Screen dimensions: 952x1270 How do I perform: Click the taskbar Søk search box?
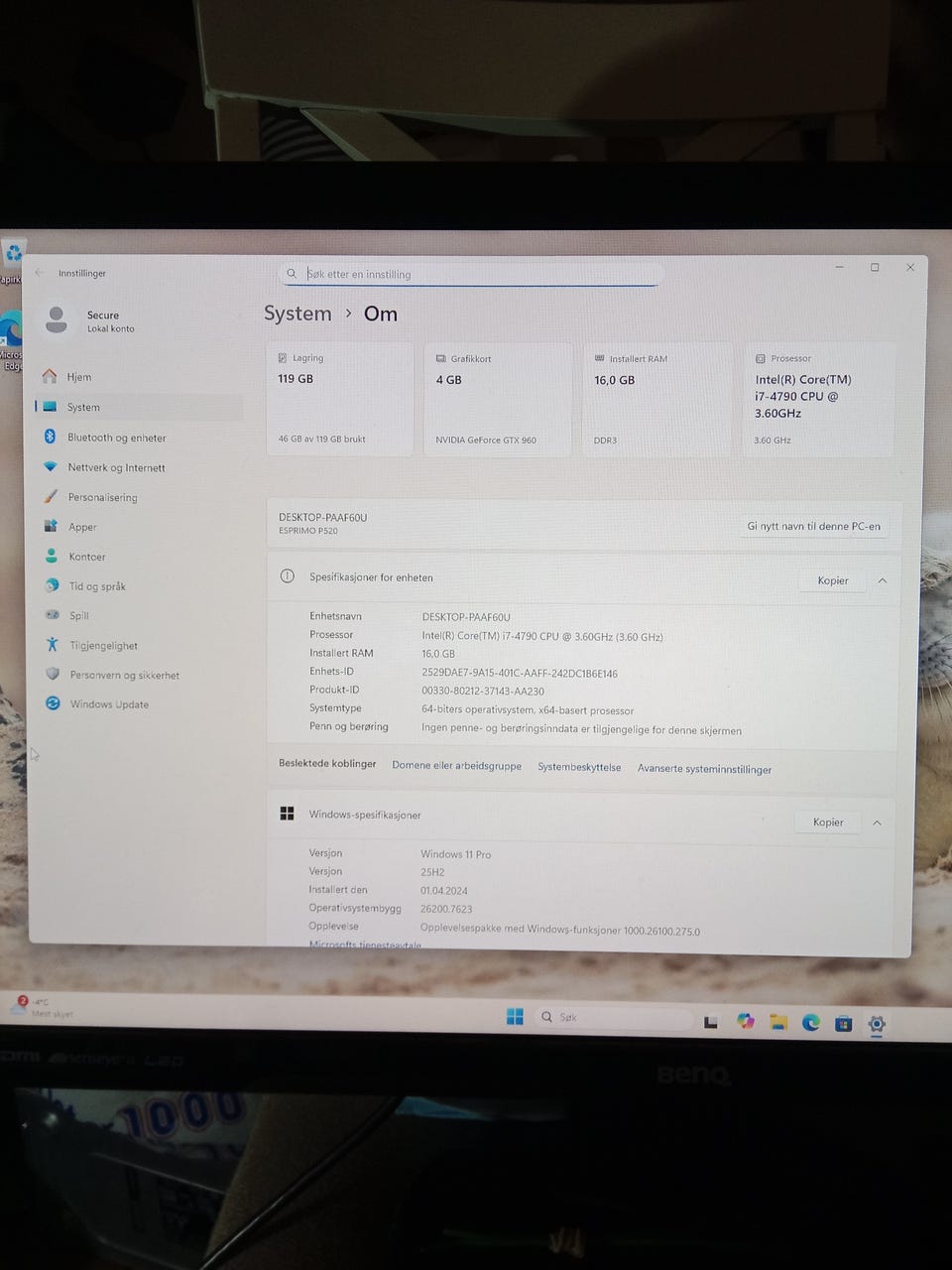tap(613, 1017)
